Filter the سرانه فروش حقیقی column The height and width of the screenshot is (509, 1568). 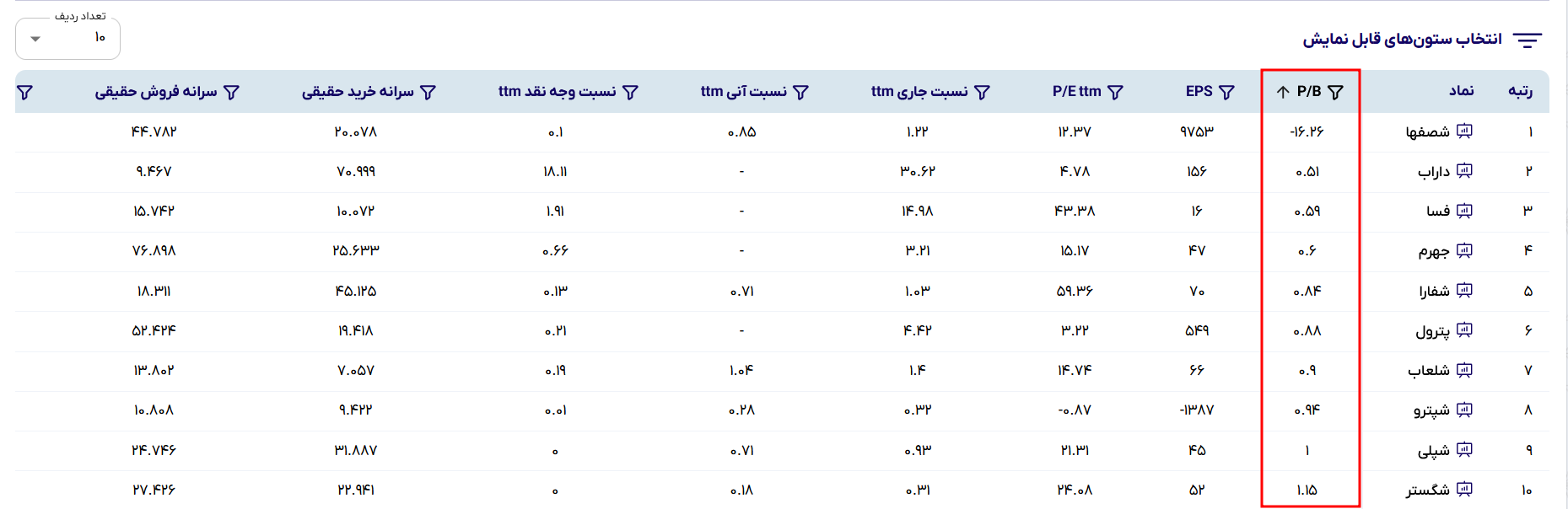(x=231, y=92)
